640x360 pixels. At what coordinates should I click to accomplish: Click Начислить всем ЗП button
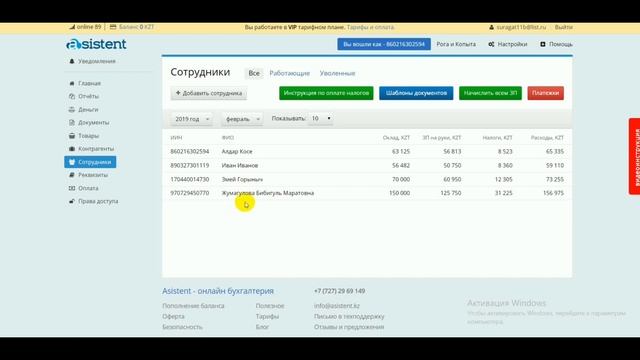pos(490,93)
